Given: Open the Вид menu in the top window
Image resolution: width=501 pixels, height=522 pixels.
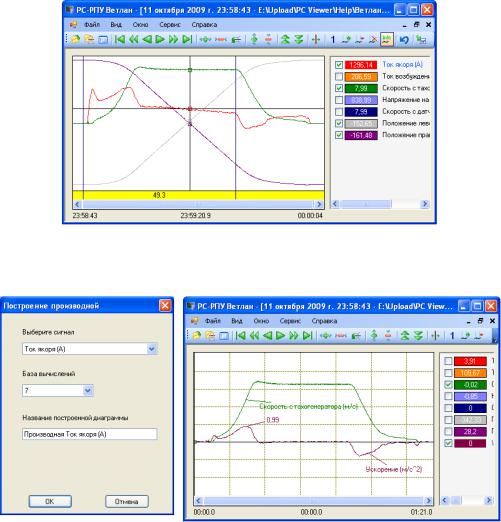Looking at the screenshot, I should 116,25.
